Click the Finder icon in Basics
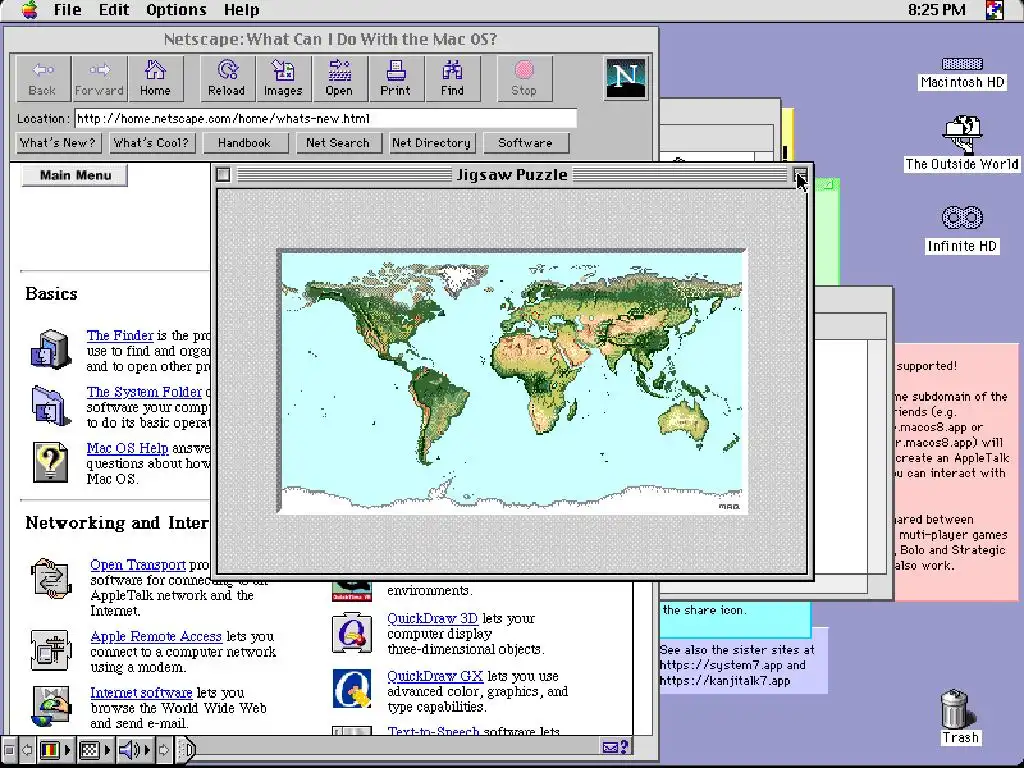1024x768 pixels. [51, 350]
